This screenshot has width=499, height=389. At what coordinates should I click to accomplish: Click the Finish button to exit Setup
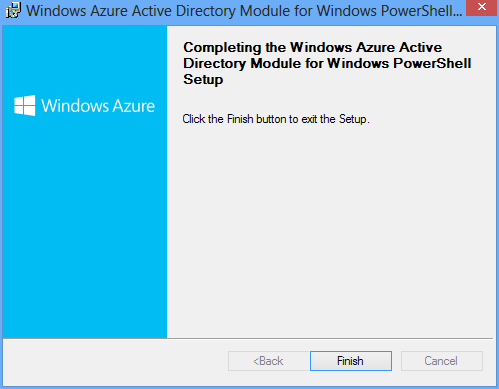tap(351, 361)
